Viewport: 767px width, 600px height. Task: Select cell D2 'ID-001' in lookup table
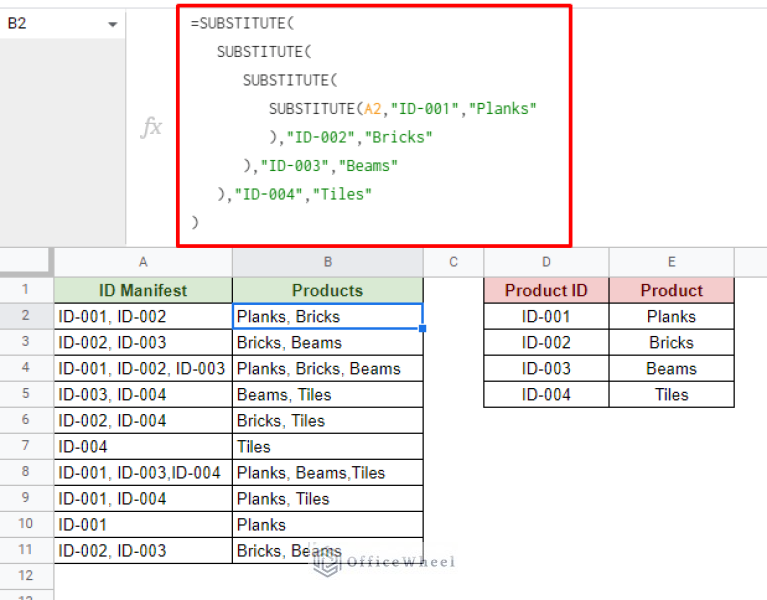(x=546, y=316)
